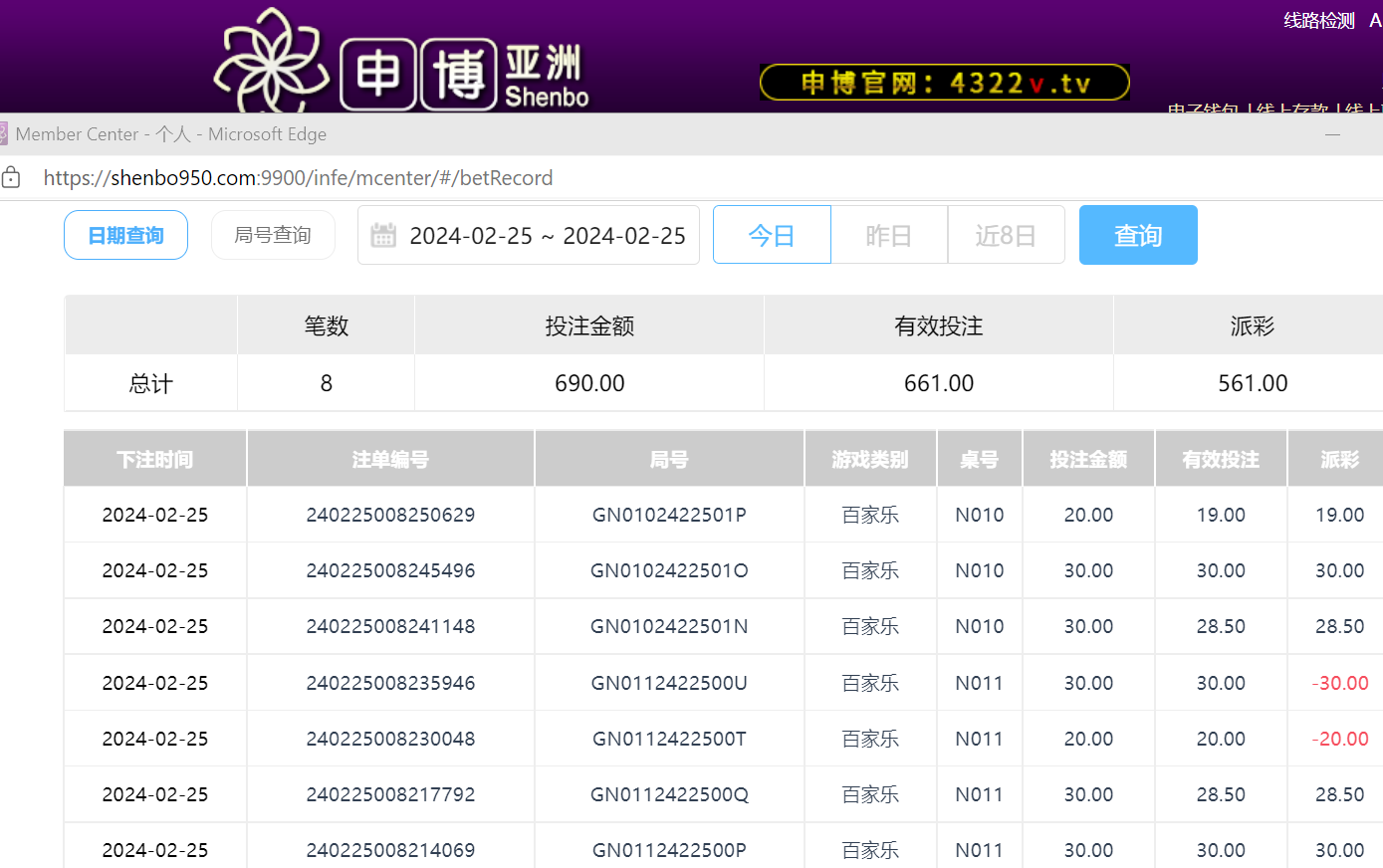This screenshot has width=1383, height=868.
Task: Minimize the Member Center window
Action: point(1332,134)
